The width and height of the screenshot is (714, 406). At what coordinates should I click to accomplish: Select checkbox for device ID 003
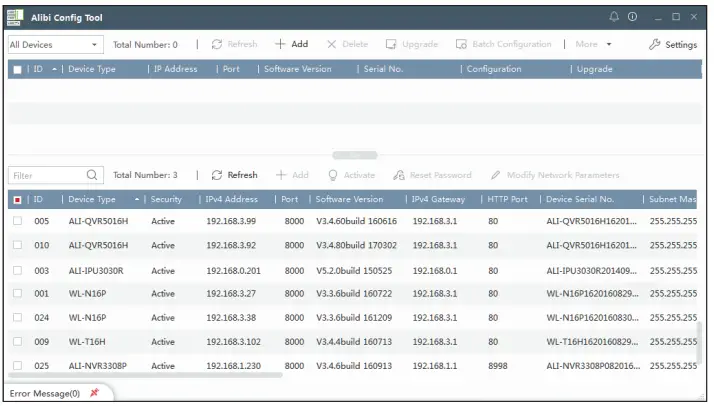[17, 270]
